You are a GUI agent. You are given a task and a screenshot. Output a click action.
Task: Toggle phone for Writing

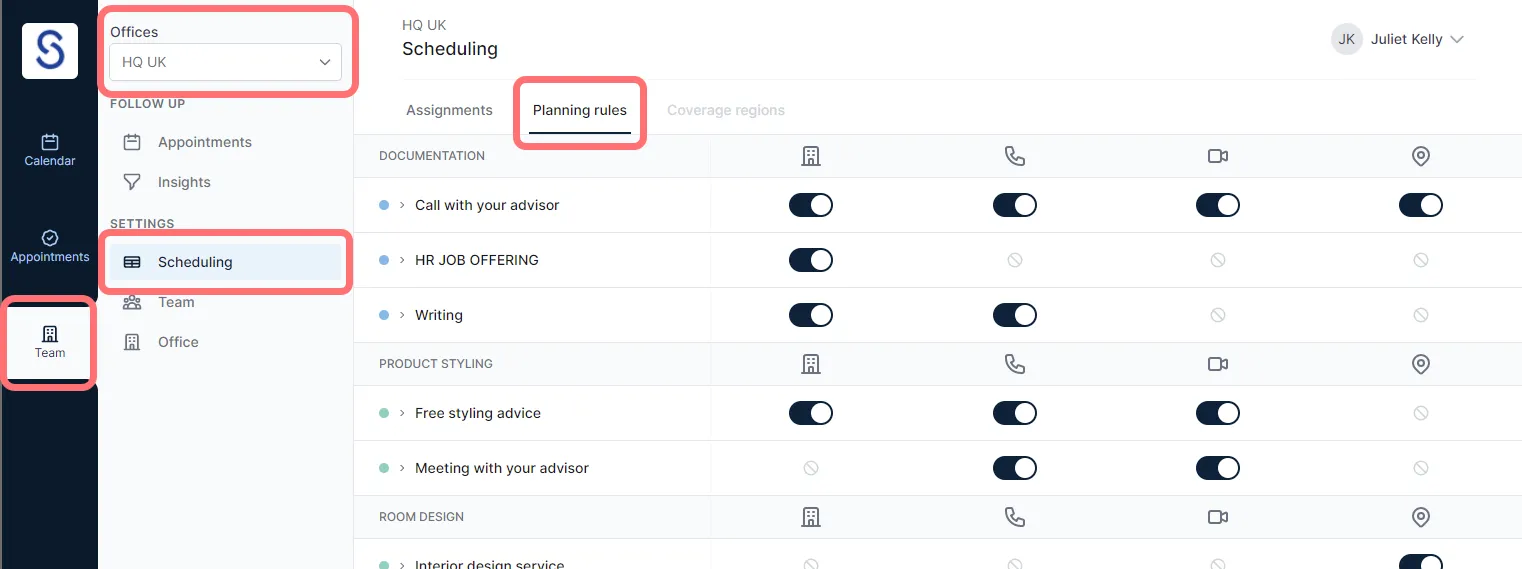tap(1015, 315)
